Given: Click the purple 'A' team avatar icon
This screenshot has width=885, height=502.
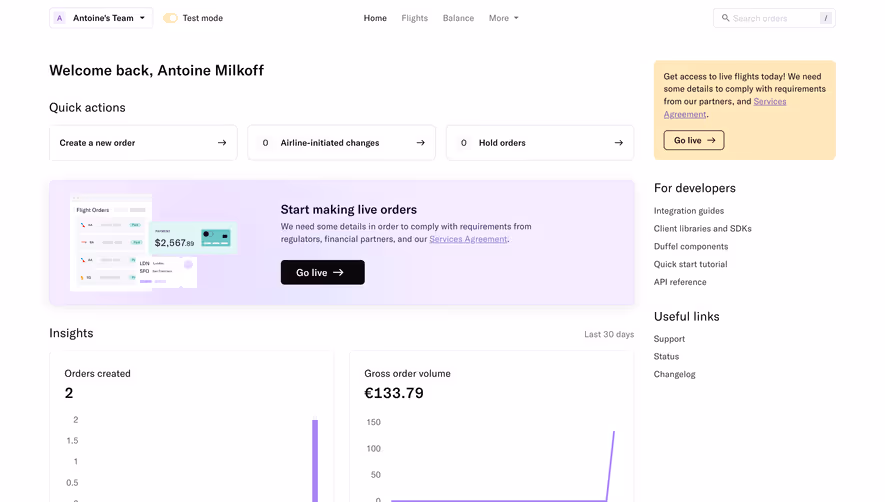Looking at the screenshot, I should 59,18.
